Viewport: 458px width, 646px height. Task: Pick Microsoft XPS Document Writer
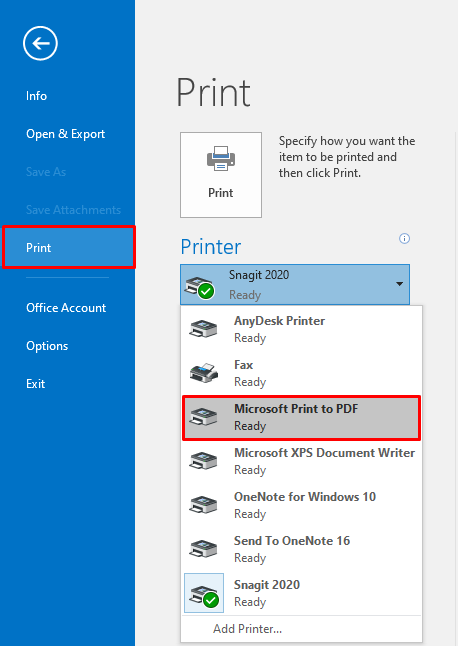(302, 461)
